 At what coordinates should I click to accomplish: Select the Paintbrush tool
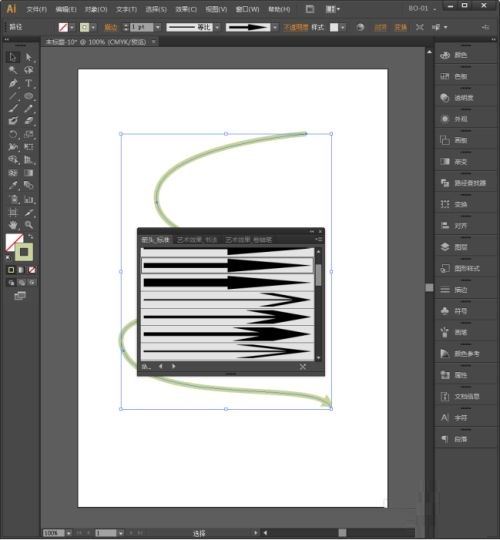pos(13,109)
